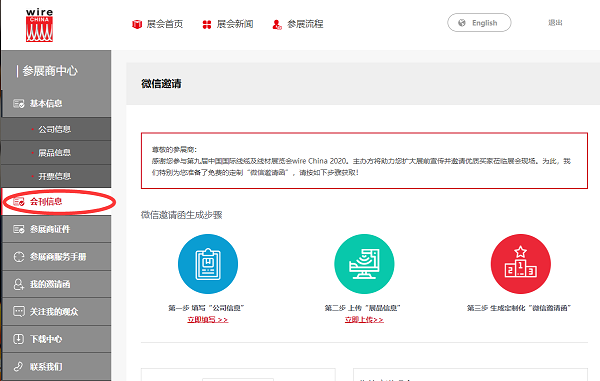Image resolution: width=600 pixels, height=381 pixels.
Task: Click the globe icon in the English button
Action: click(x=462, y=23)
